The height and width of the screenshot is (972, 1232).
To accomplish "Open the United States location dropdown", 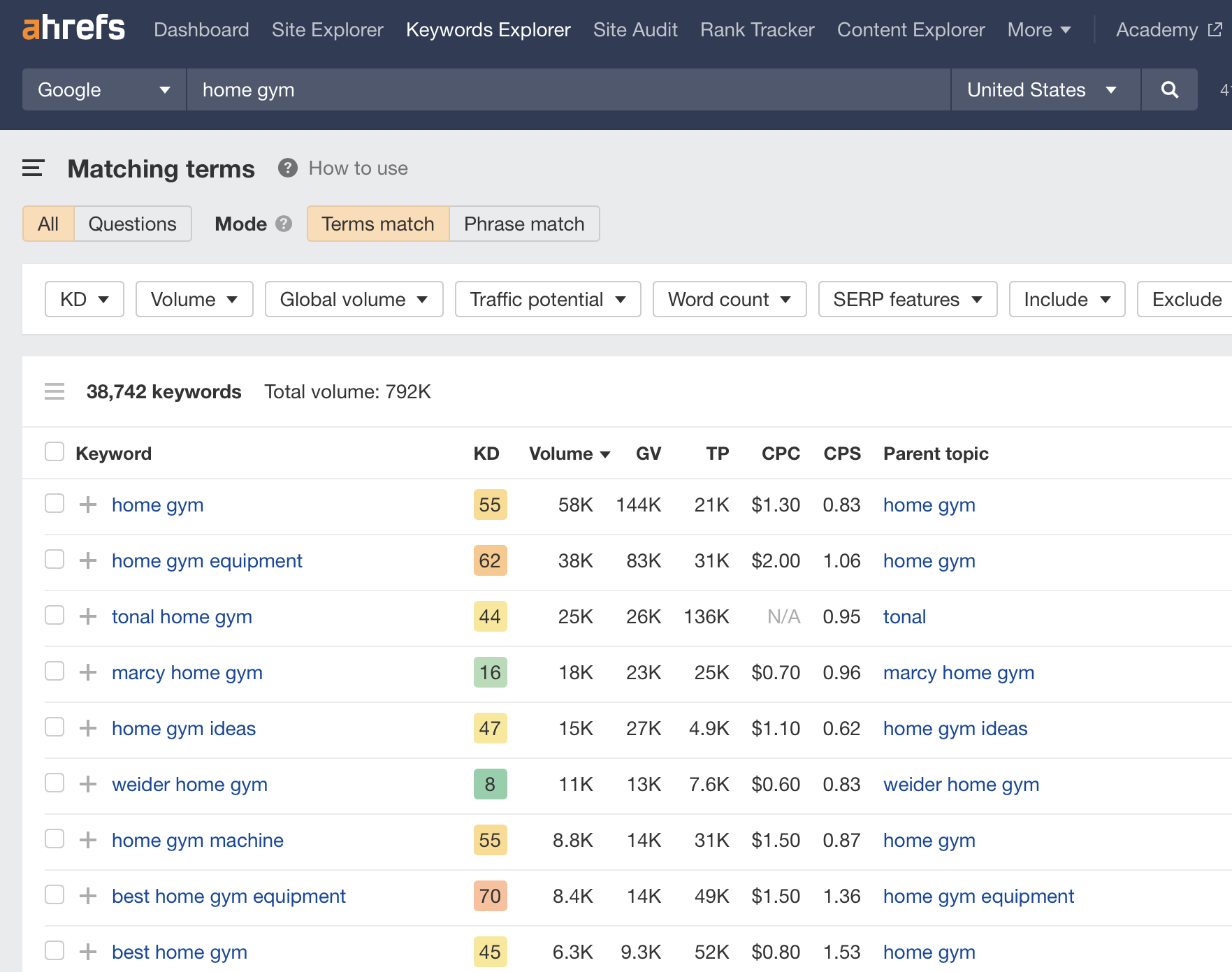I will click(1043, 89).
